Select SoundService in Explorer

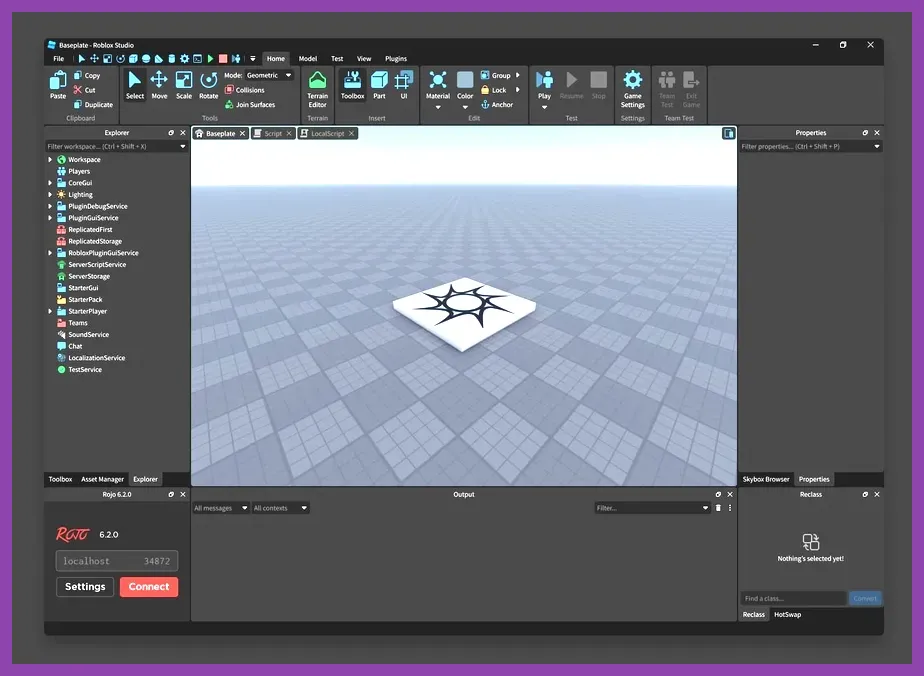click(88, 335)
